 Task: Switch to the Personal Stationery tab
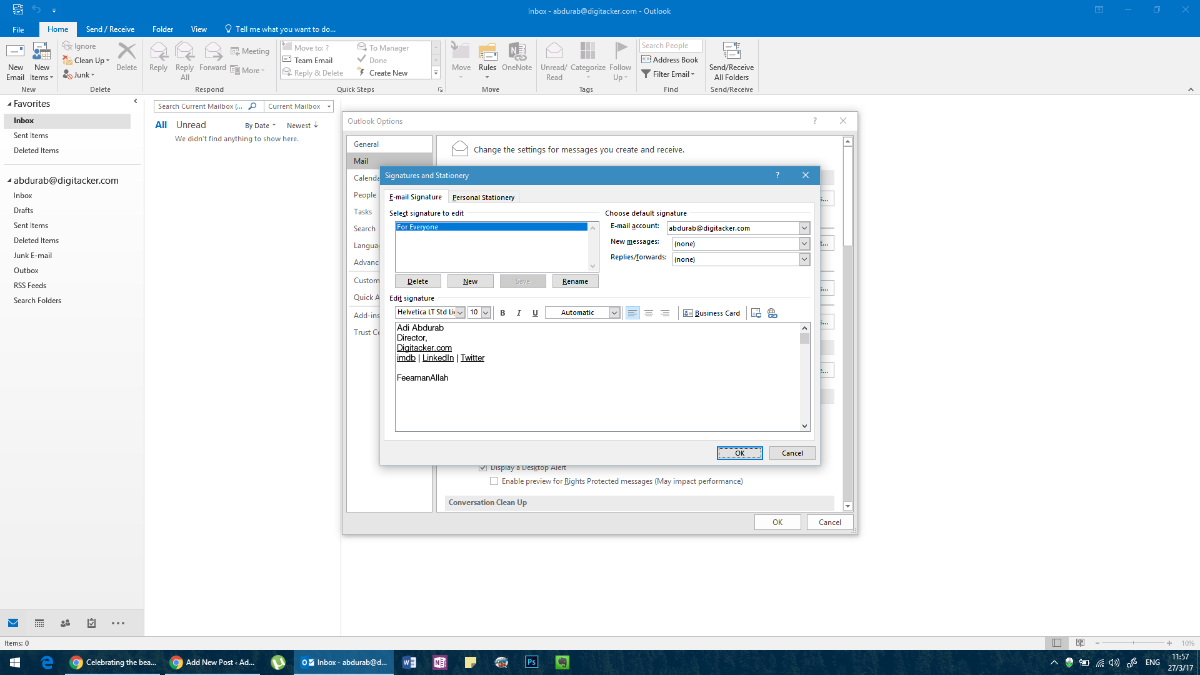pos(483,197)
